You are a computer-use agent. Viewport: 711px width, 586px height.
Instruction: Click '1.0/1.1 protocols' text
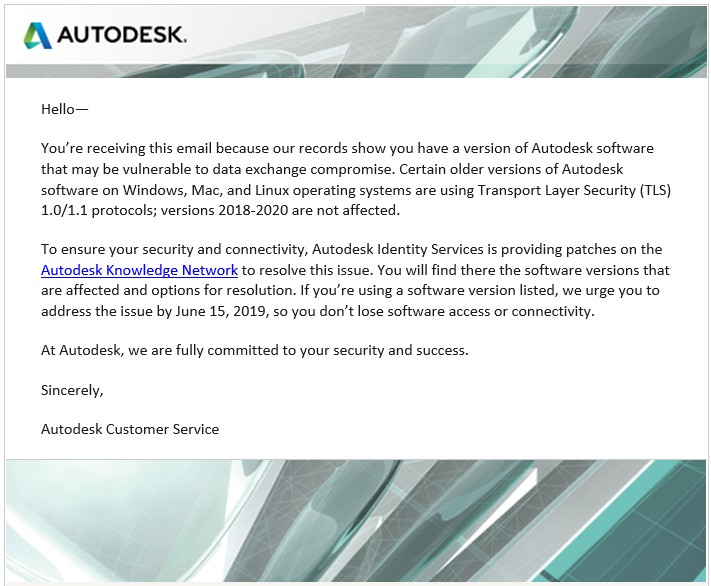tap(98, 210)
